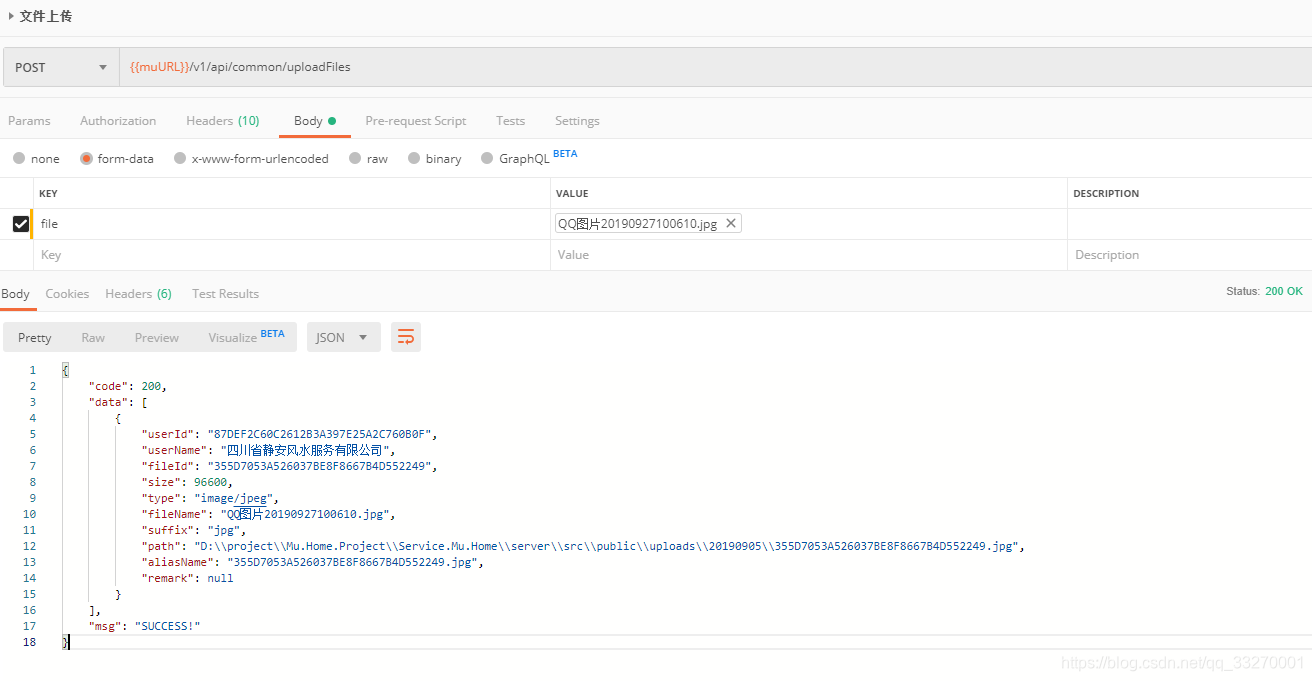1312x681 pixels.
Task: Switch to the Headers (10) request tab
Action: 222,120
